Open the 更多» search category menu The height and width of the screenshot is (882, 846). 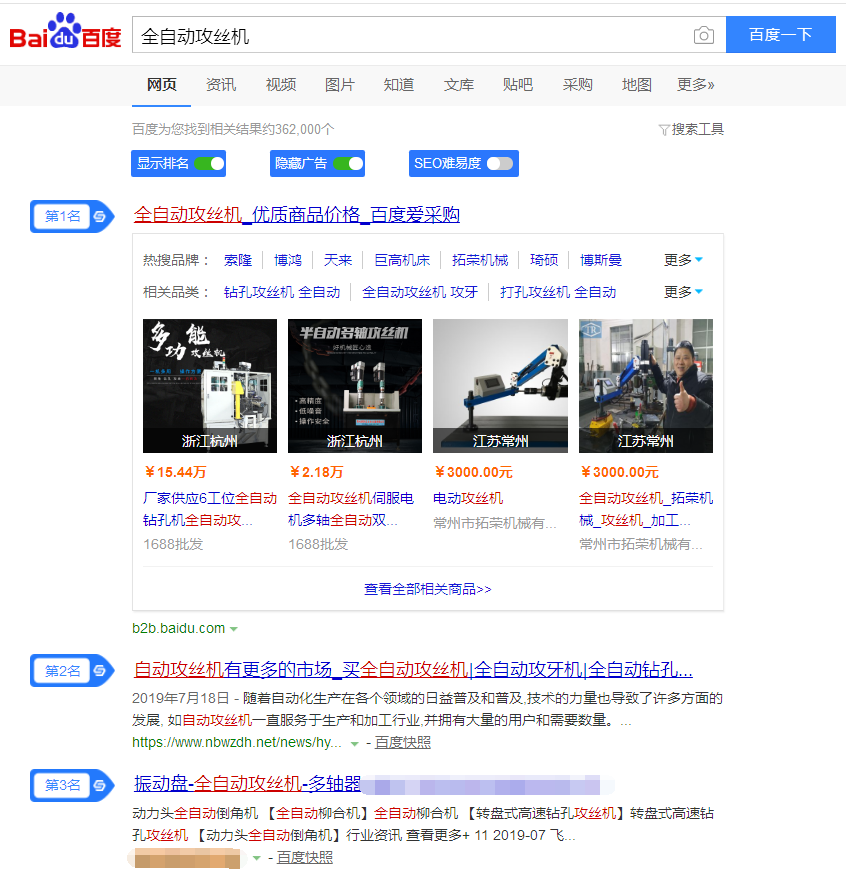click(x=695, y=85)
